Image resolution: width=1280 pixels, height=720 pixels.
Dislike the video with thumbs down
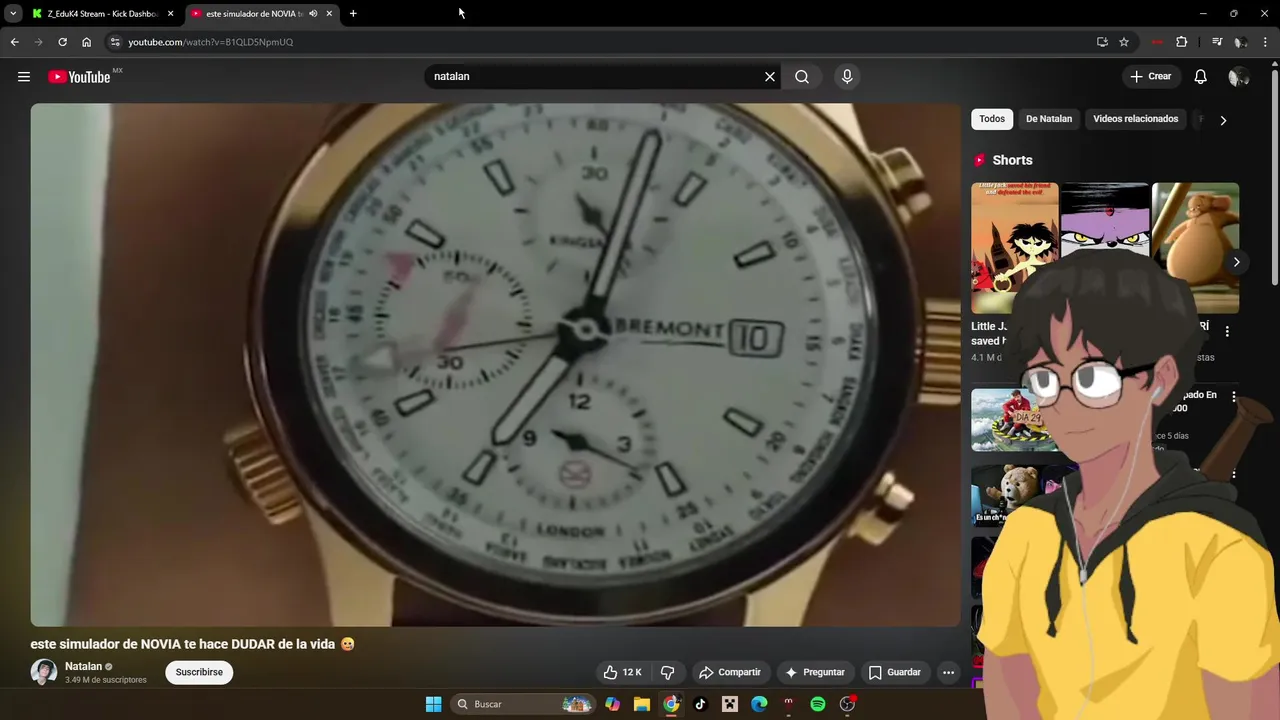click(667, 672)
